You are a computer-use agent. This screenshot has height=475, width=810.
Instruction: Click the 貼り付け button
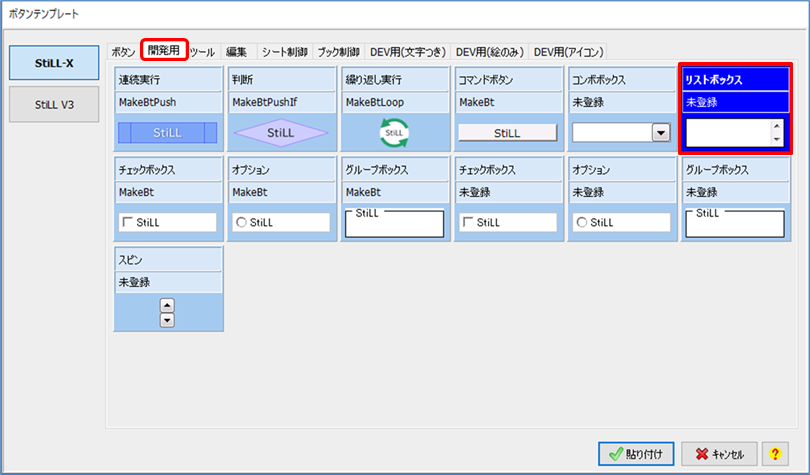[637, 453]
